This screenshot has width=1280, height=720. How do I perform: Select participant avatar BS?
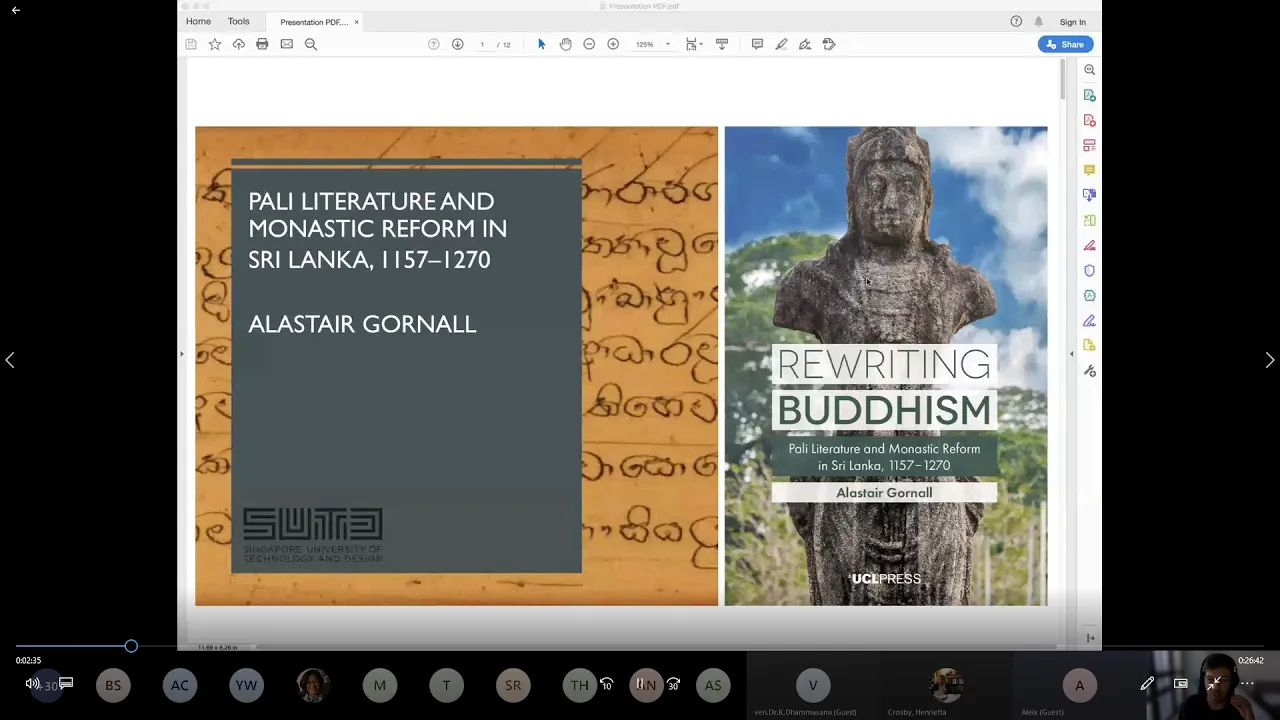[113, 685]
